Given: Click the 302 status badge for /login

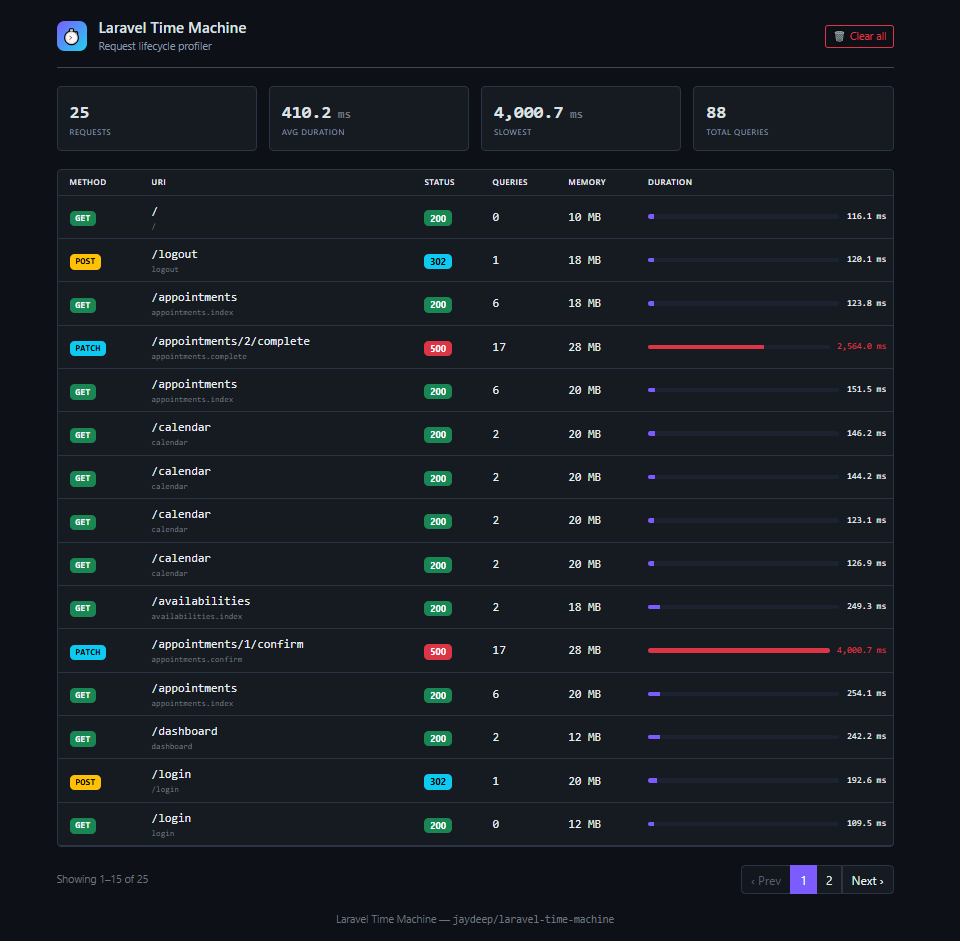Looking at the screenshot, I should coord(438,782).
